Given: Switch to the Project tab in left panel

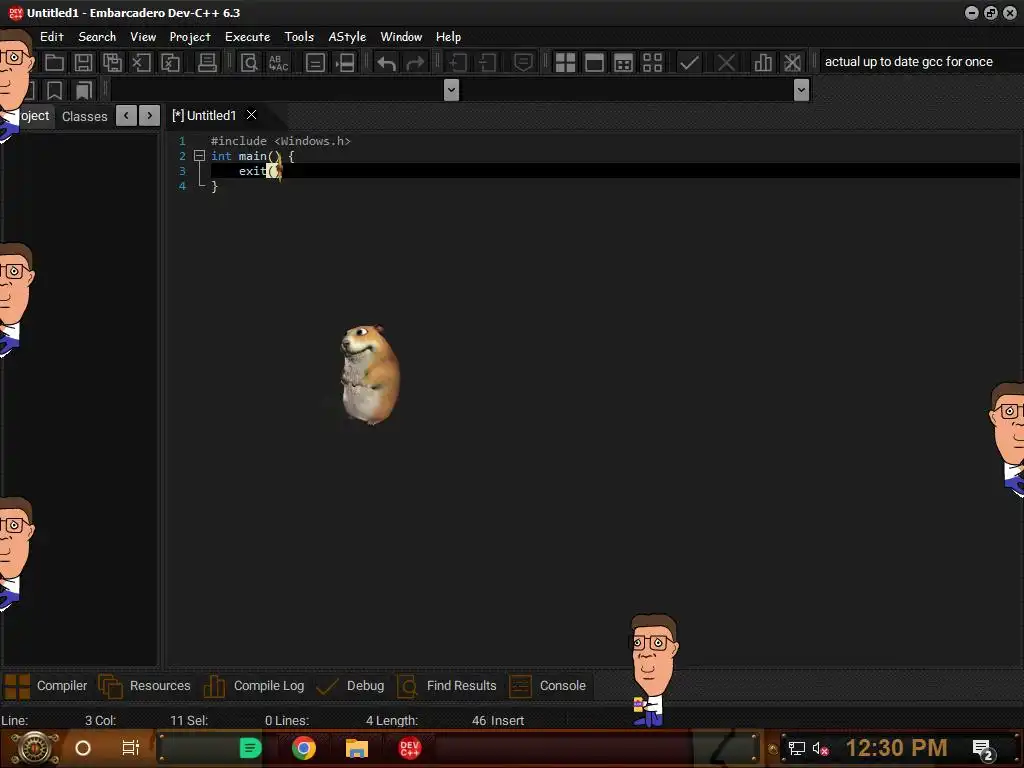Looking at the screenshot, I should pyautogui.click(x=34, y=116).
